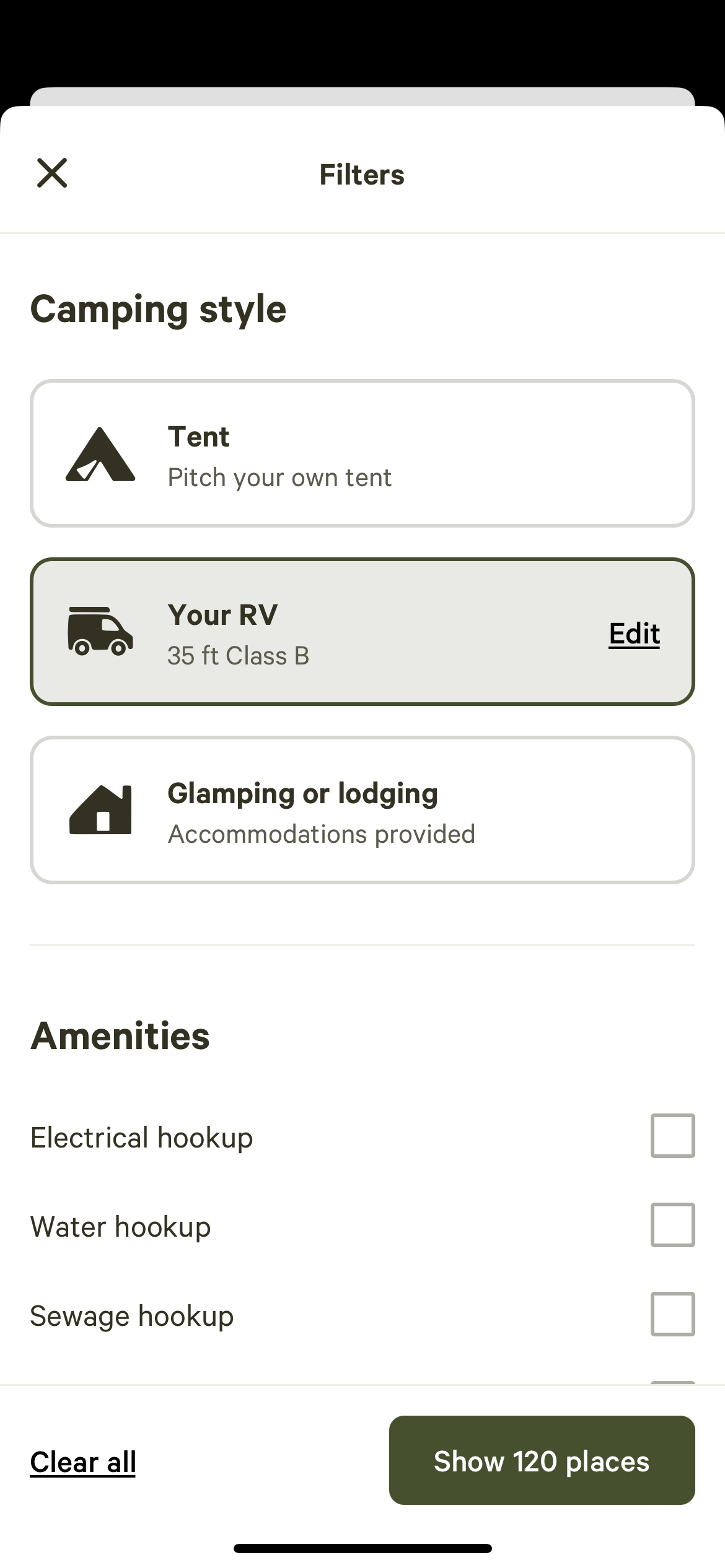The image size is (725, 1568).
Task: Check the Water hookup box
Action: (x=672, y=1225)
